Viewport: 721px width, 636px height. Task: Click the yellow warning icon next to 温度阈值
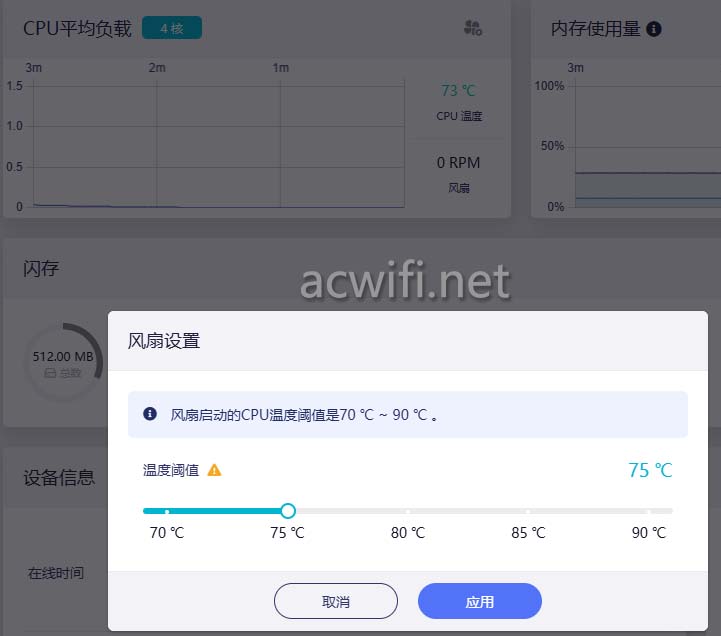(x=214, y=470)
